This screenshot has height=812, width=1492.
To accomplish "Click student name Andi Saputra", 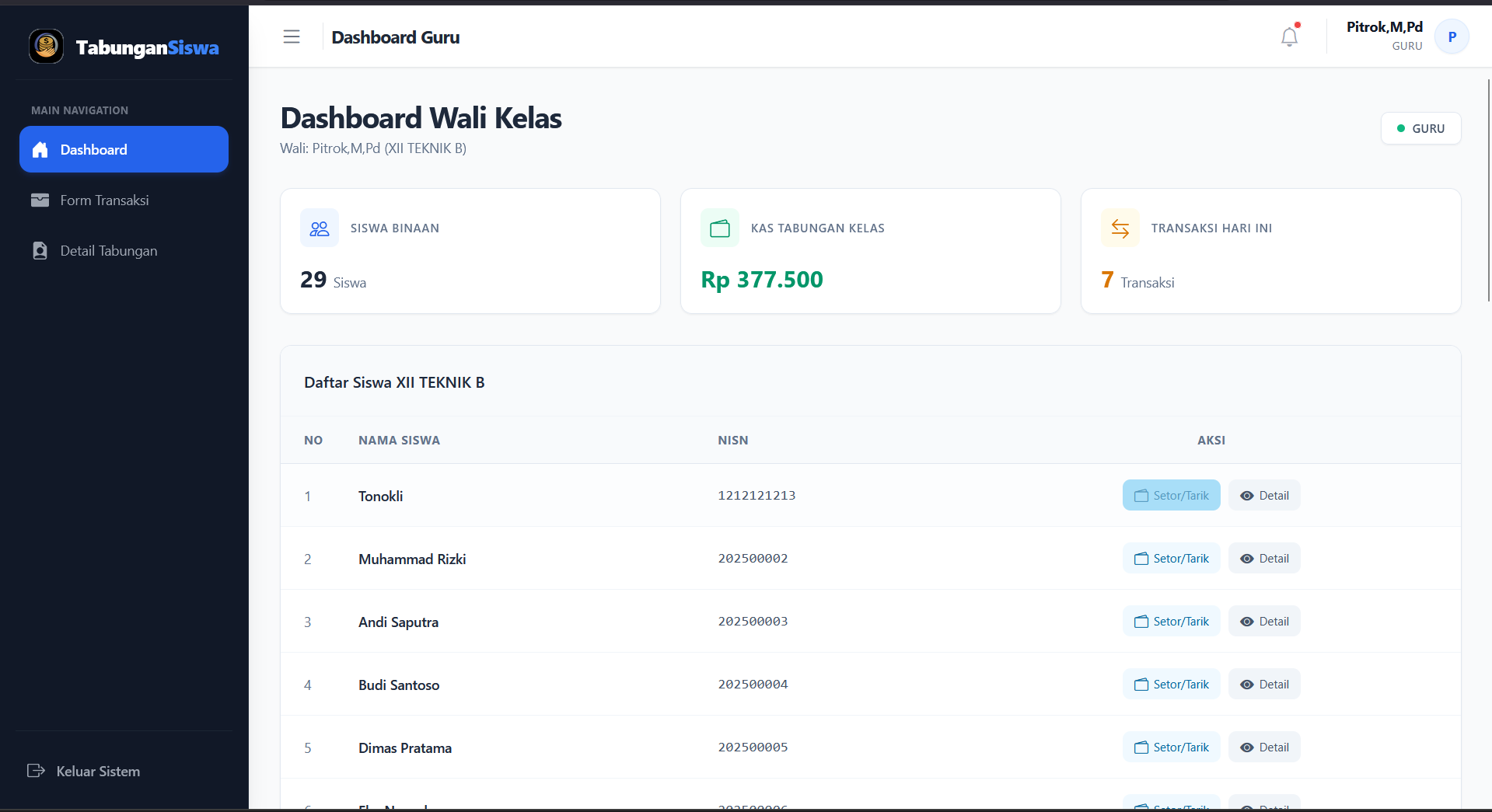I will (398, 622).
